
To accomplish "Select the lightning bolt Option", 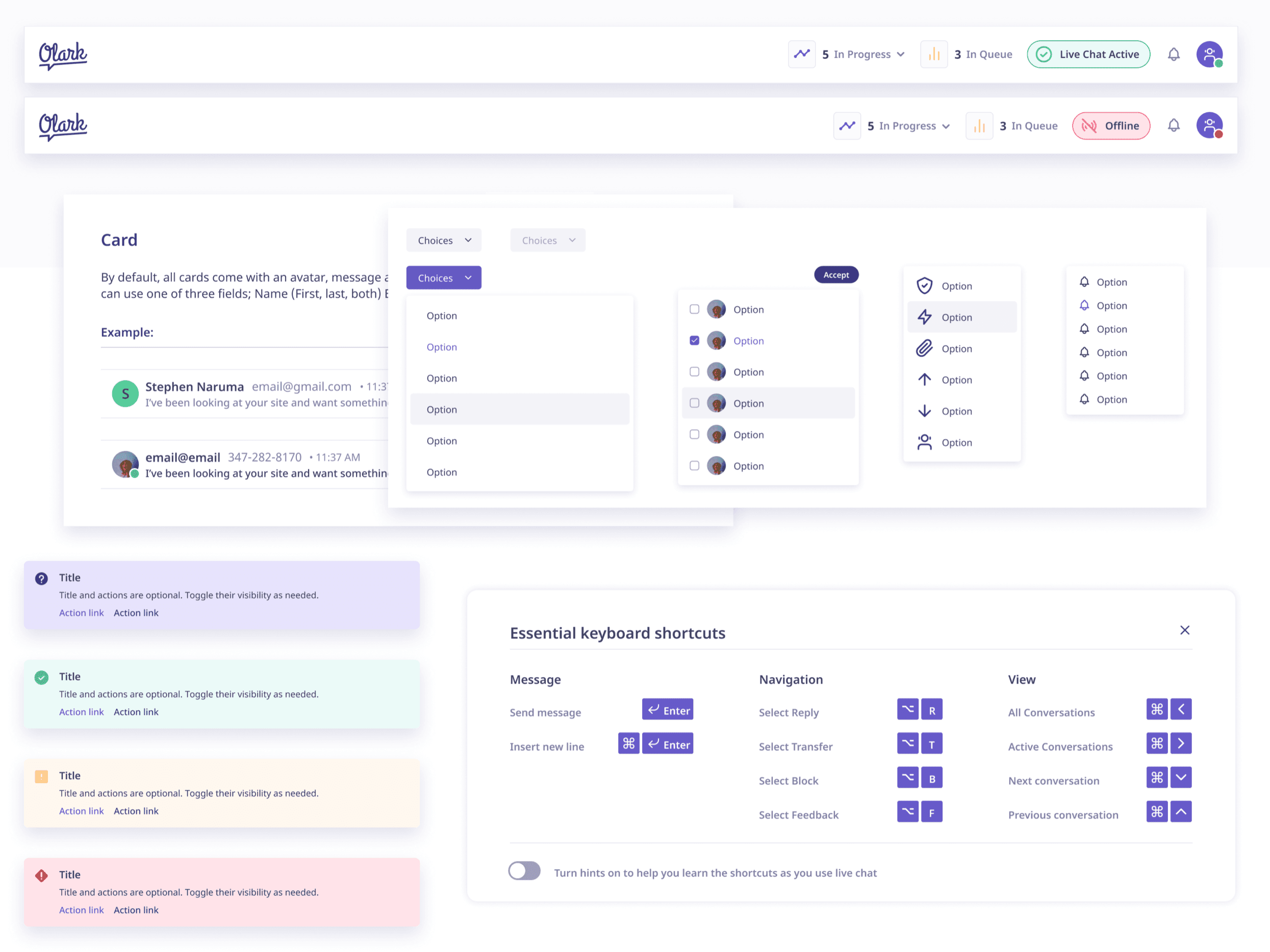I will point(962,317).
